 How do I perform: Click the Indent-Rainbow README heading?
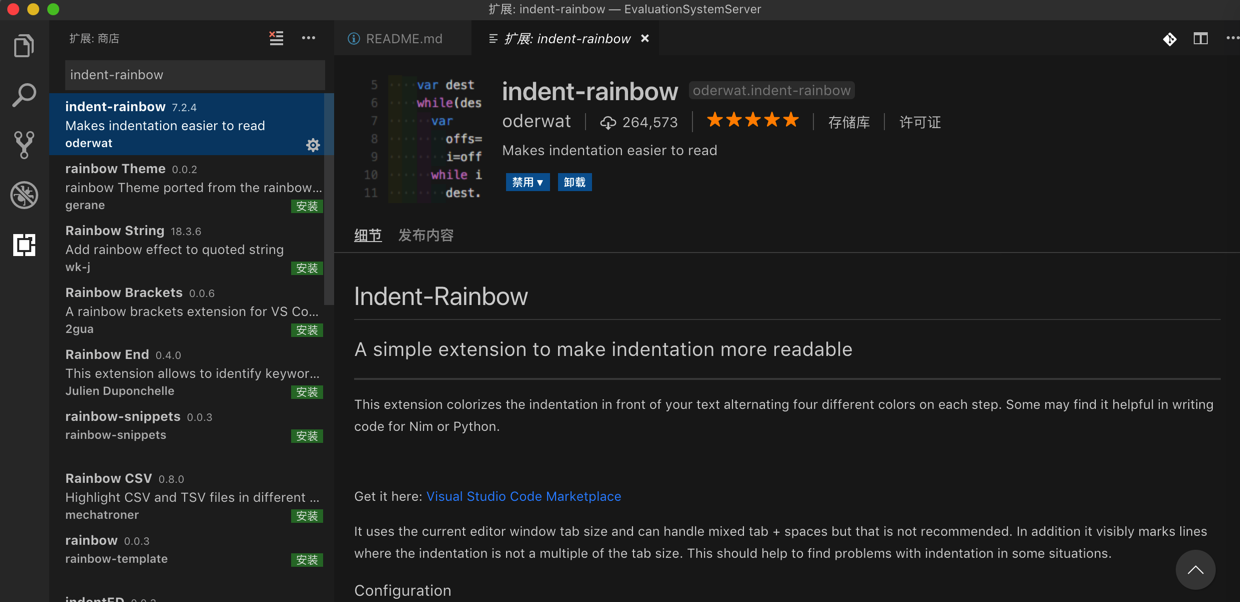click(441, 296)
